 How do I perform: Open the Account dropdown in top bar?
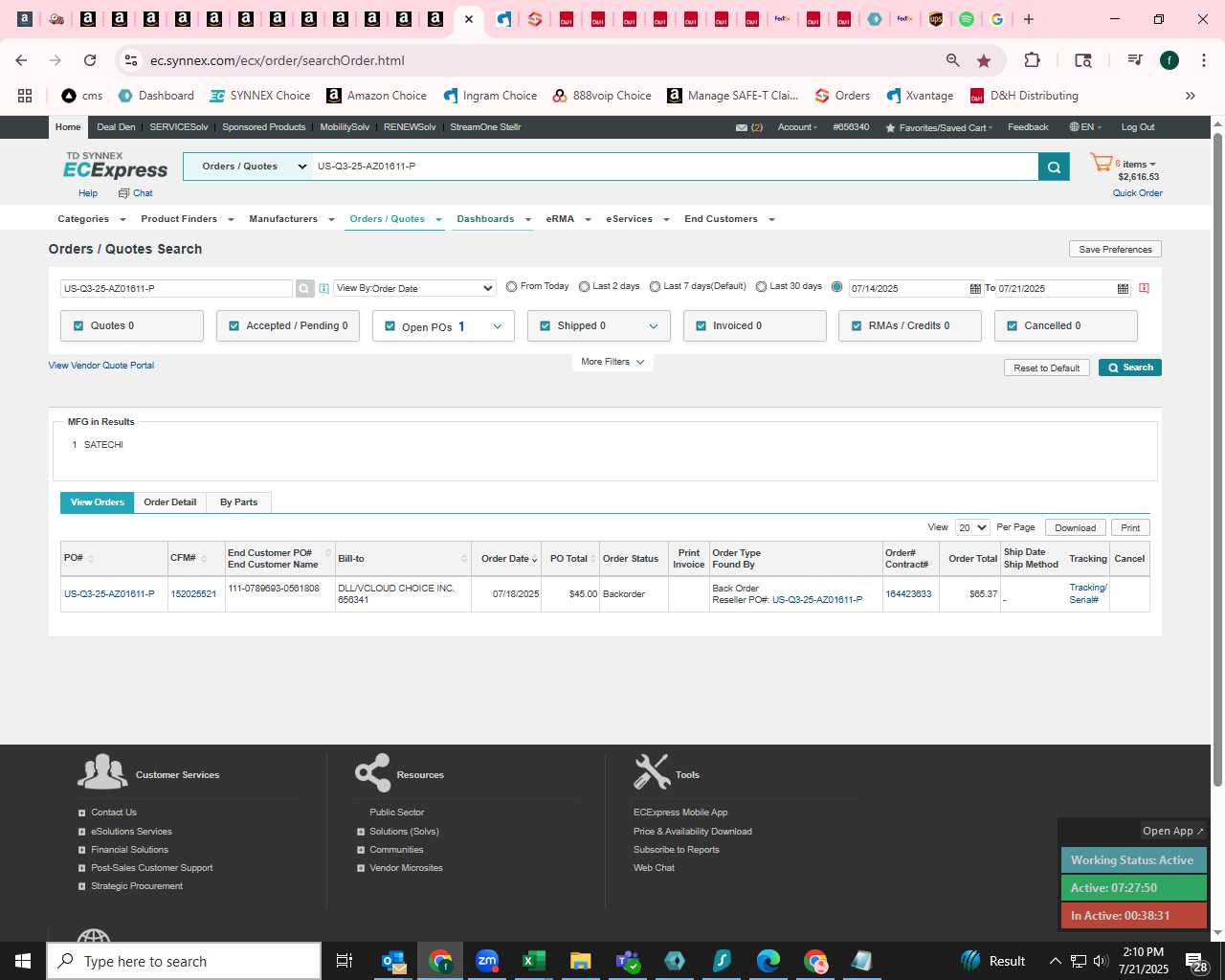(797, 127)
